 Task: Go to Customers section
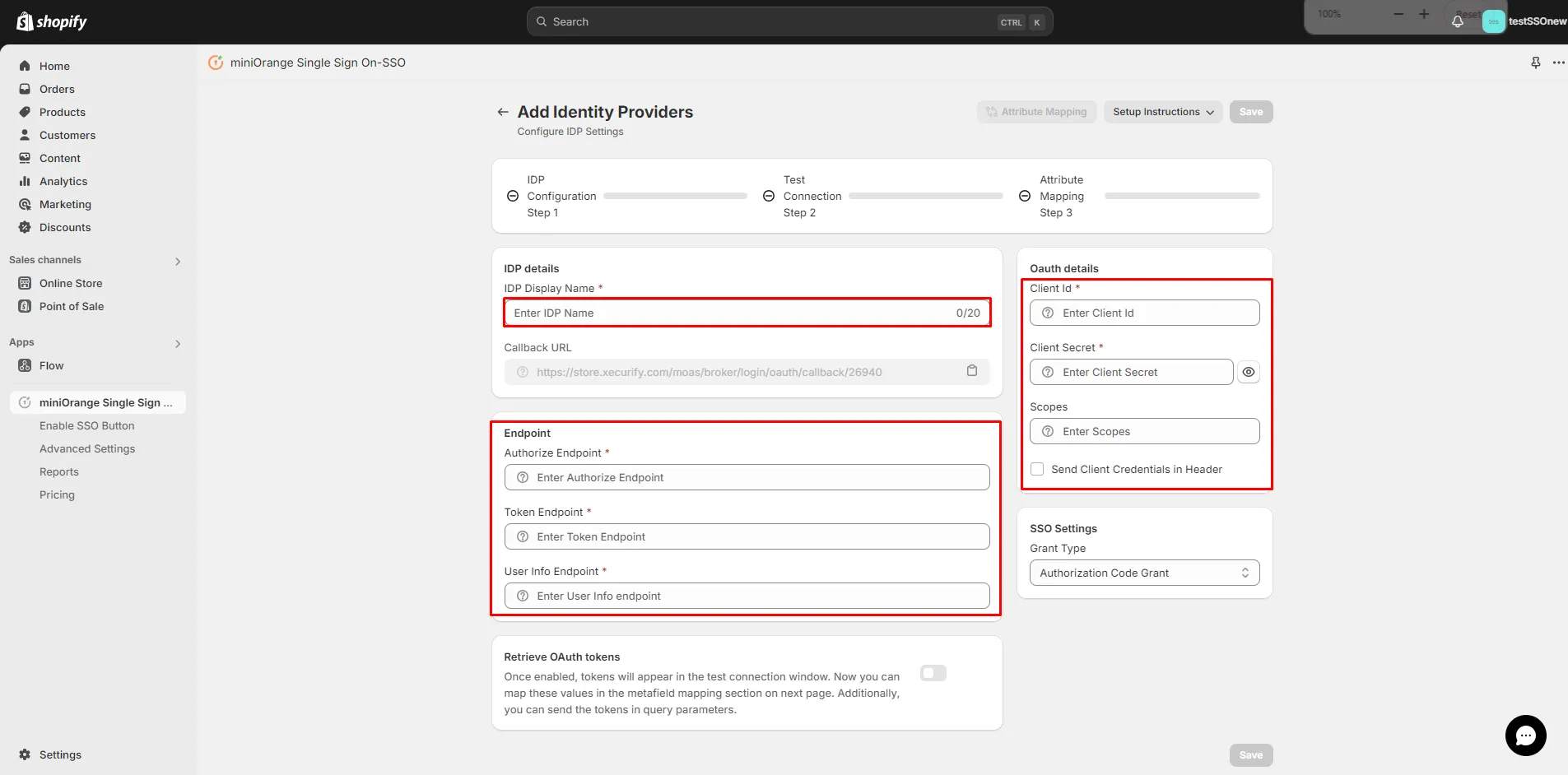pyautogui.click(x=67, y=135)
